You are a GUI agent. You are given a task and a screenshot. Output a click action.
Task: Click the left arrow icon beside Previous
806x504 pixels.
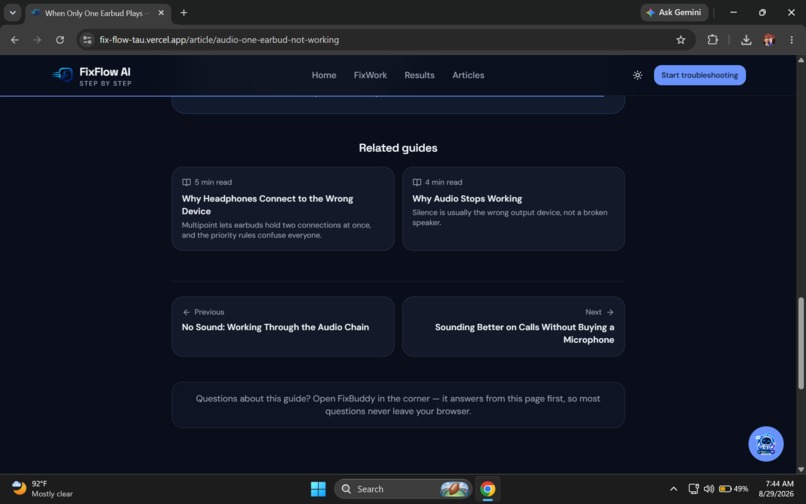click(x=187, y=312)
